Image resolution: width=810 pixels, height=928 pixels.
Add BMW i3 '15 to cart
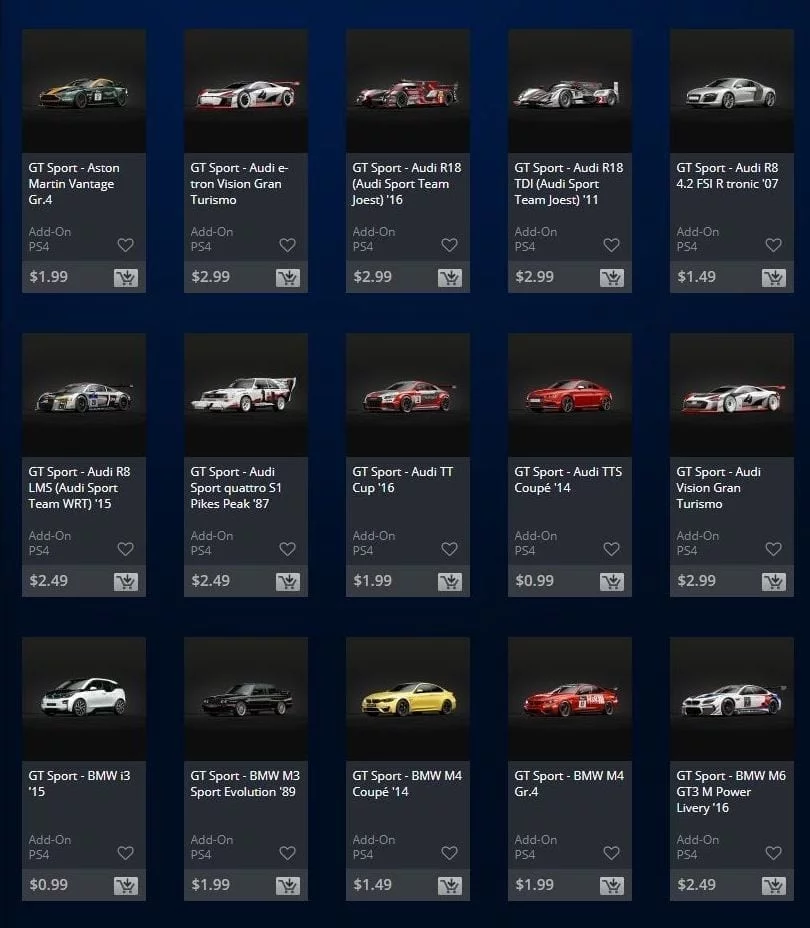[x=125, y=885]
